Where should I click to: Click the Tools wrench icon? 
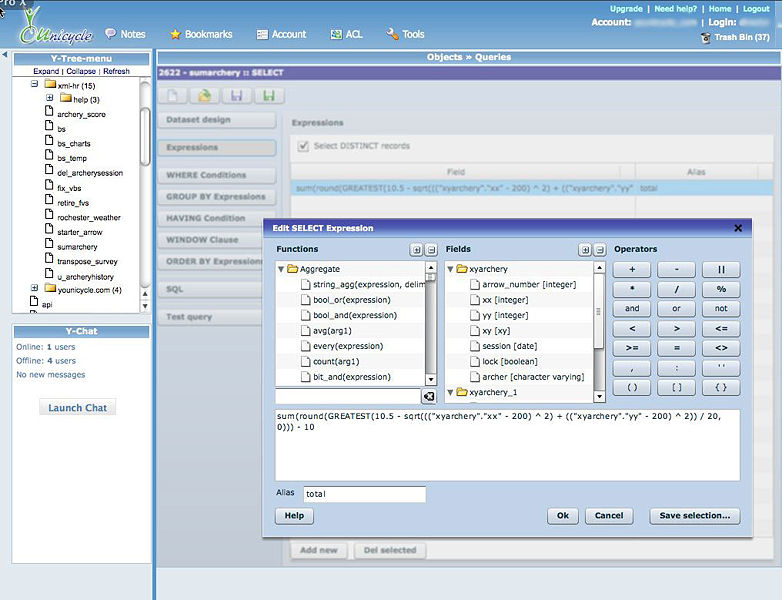tap(392, 34)
